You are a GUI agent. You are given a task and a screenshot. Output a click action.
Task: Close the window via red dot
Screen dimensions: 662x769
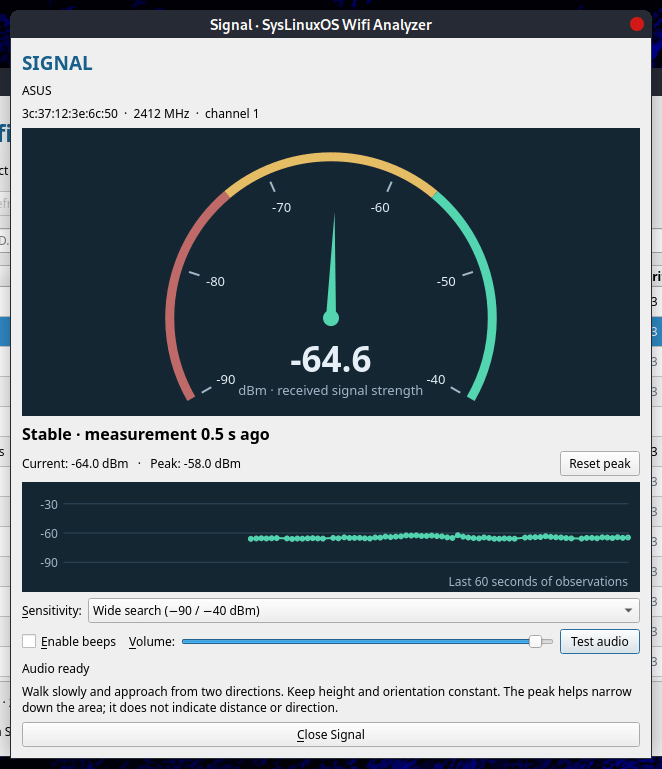click(x=637, y=24)
